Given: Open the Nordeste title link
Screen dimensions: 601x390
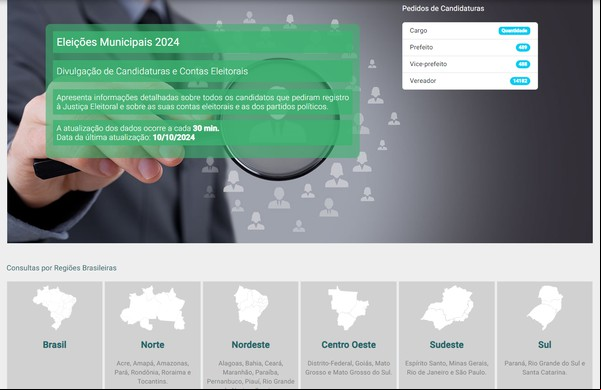Looking at the screenshot, I should point(251,345).
